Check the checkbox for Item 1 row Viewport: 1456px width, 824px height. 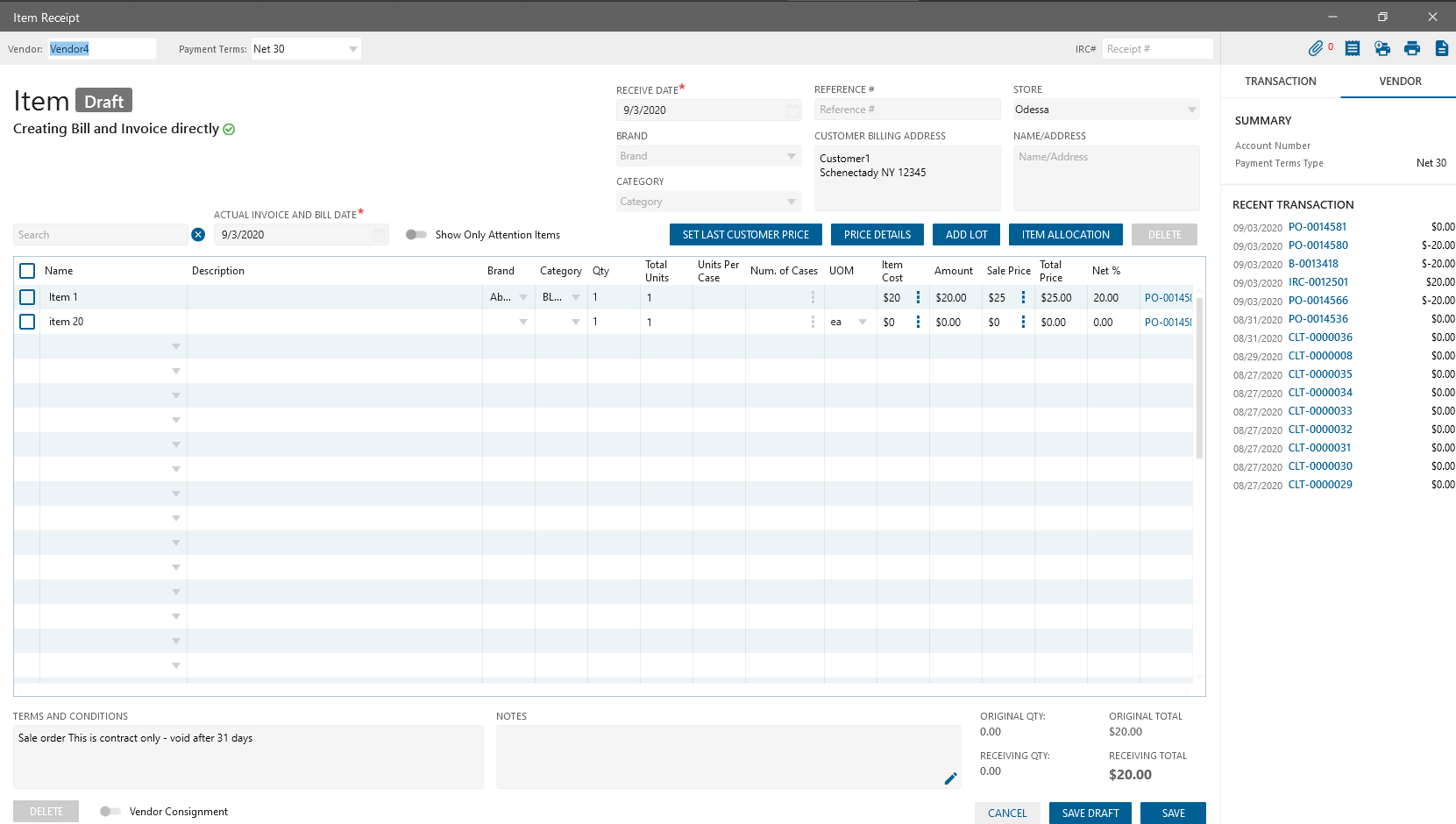click(27, 297)
